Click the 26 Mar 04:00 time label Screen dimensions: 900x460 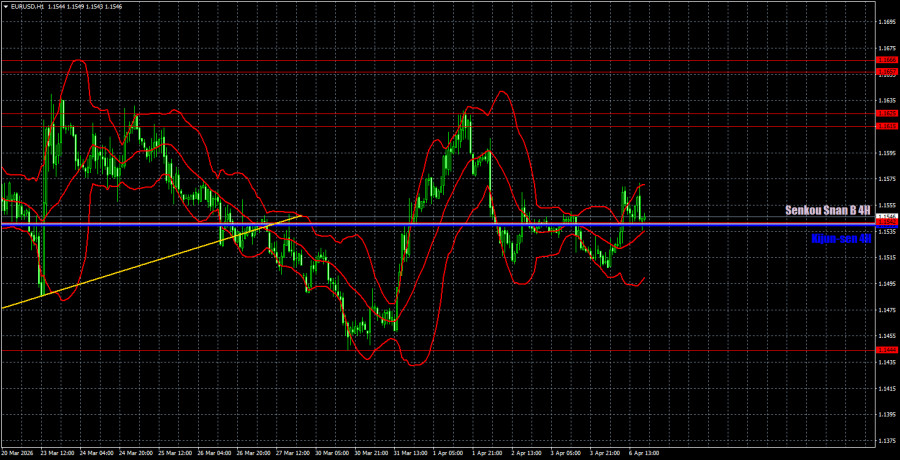[x=214, y=453]
